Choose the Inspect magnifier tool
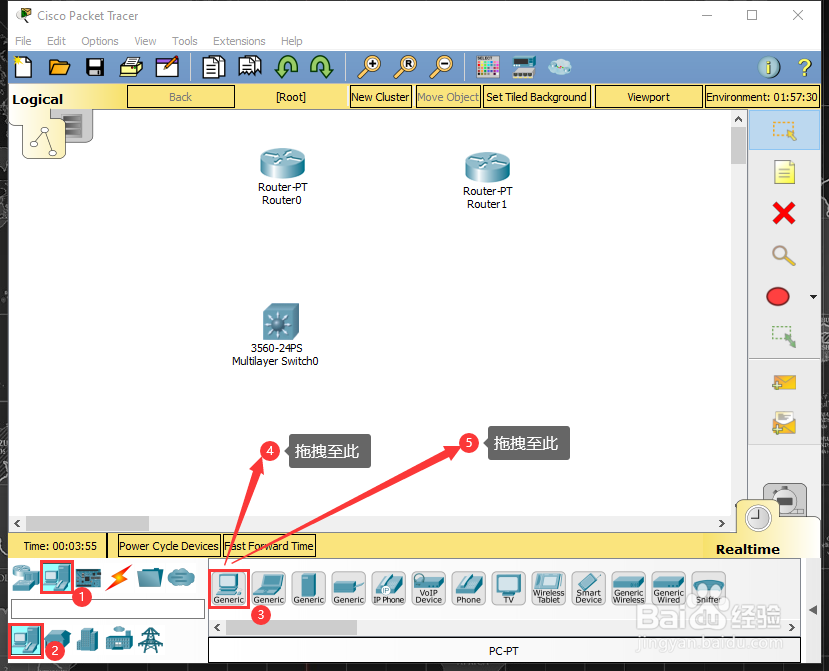This screenshot has height=671, width=829. (784, 255)
